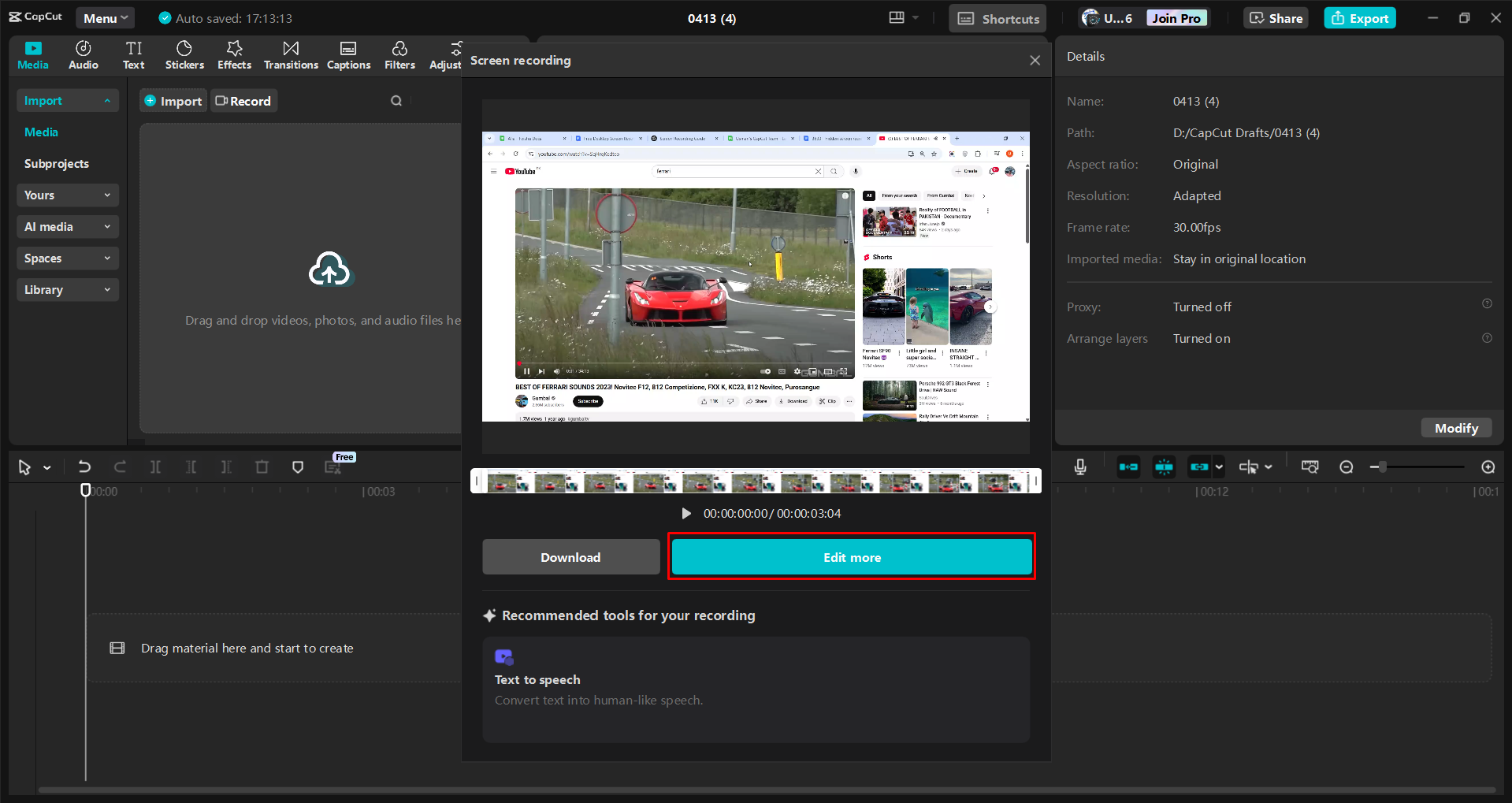Click the Edit more button
1512x803 pixels.
[851, 556]
